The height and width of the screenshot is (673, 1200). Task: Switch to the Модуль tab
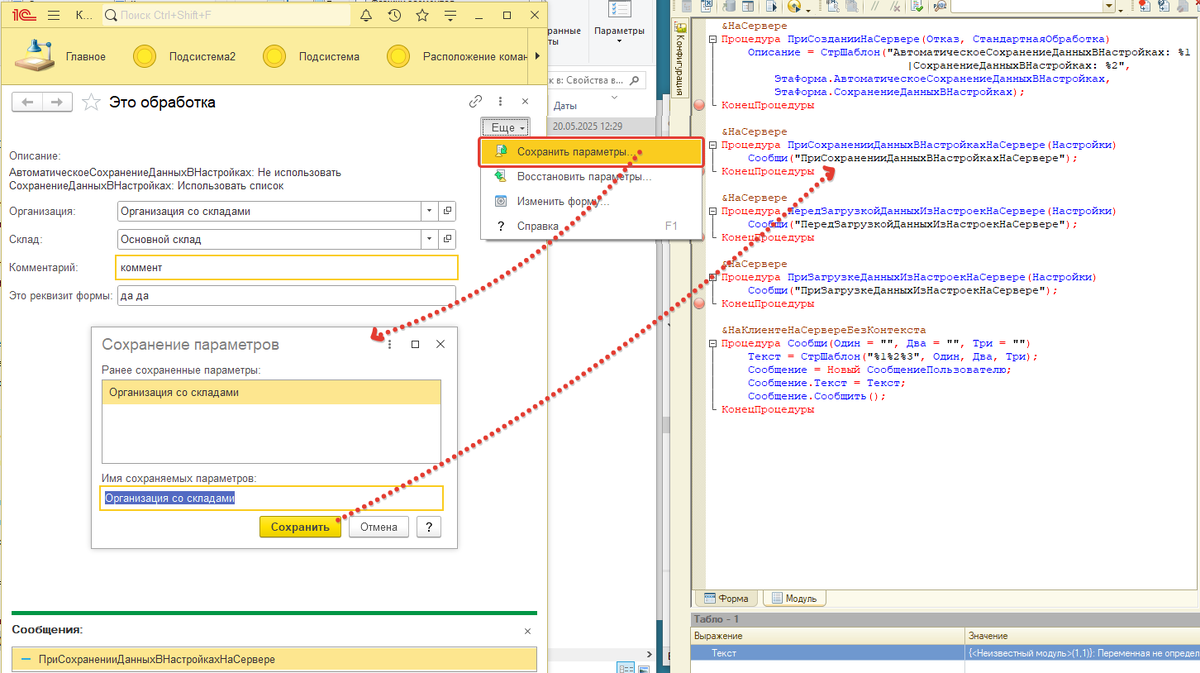pos(794,599)
